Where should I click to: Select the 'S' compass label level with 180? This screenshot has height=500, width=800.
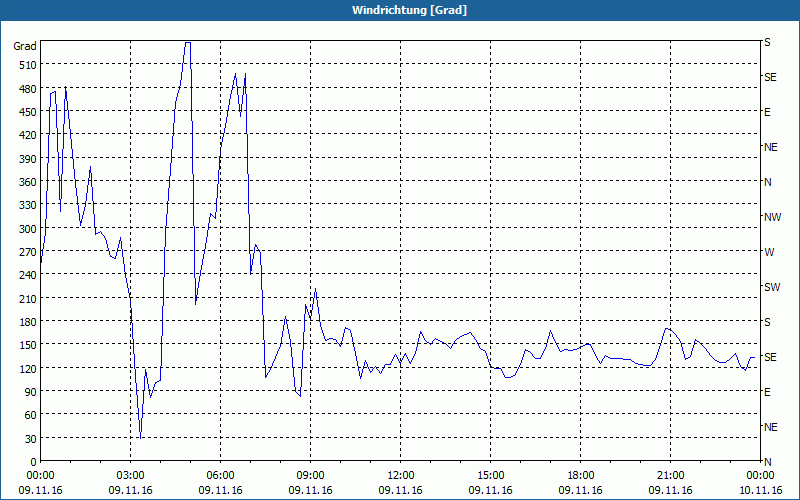tap(767, 322)
